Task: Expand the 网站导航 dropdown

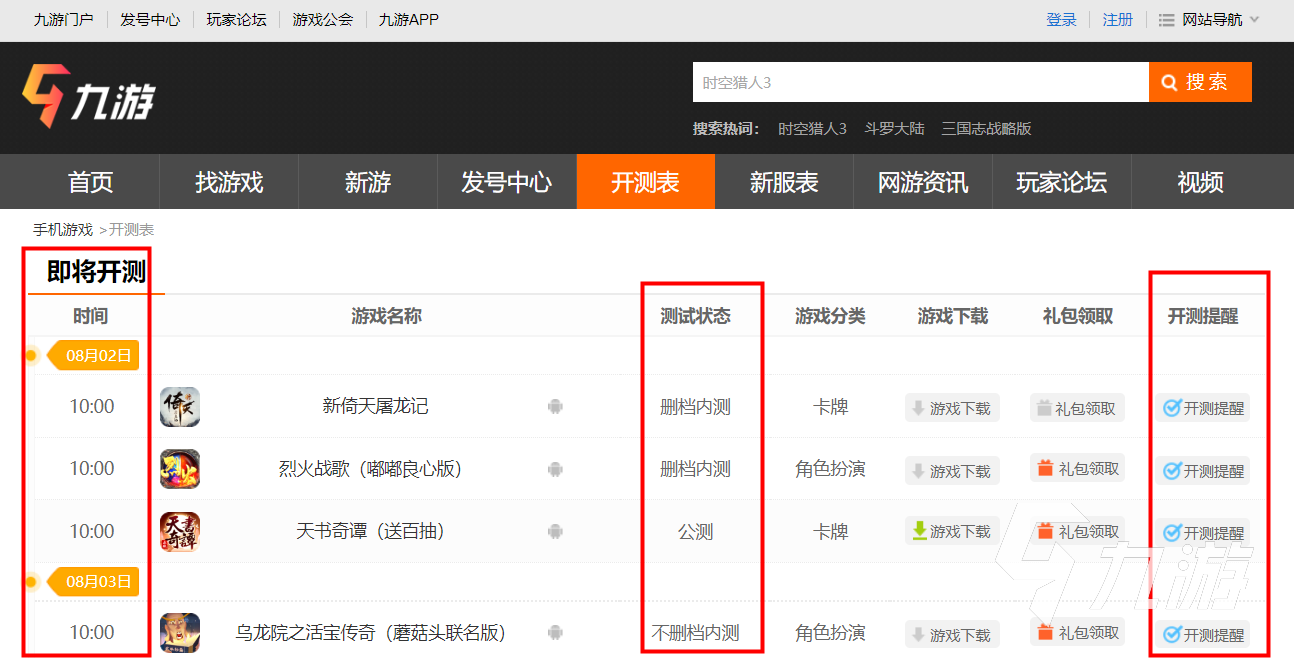Action: 1209,20
